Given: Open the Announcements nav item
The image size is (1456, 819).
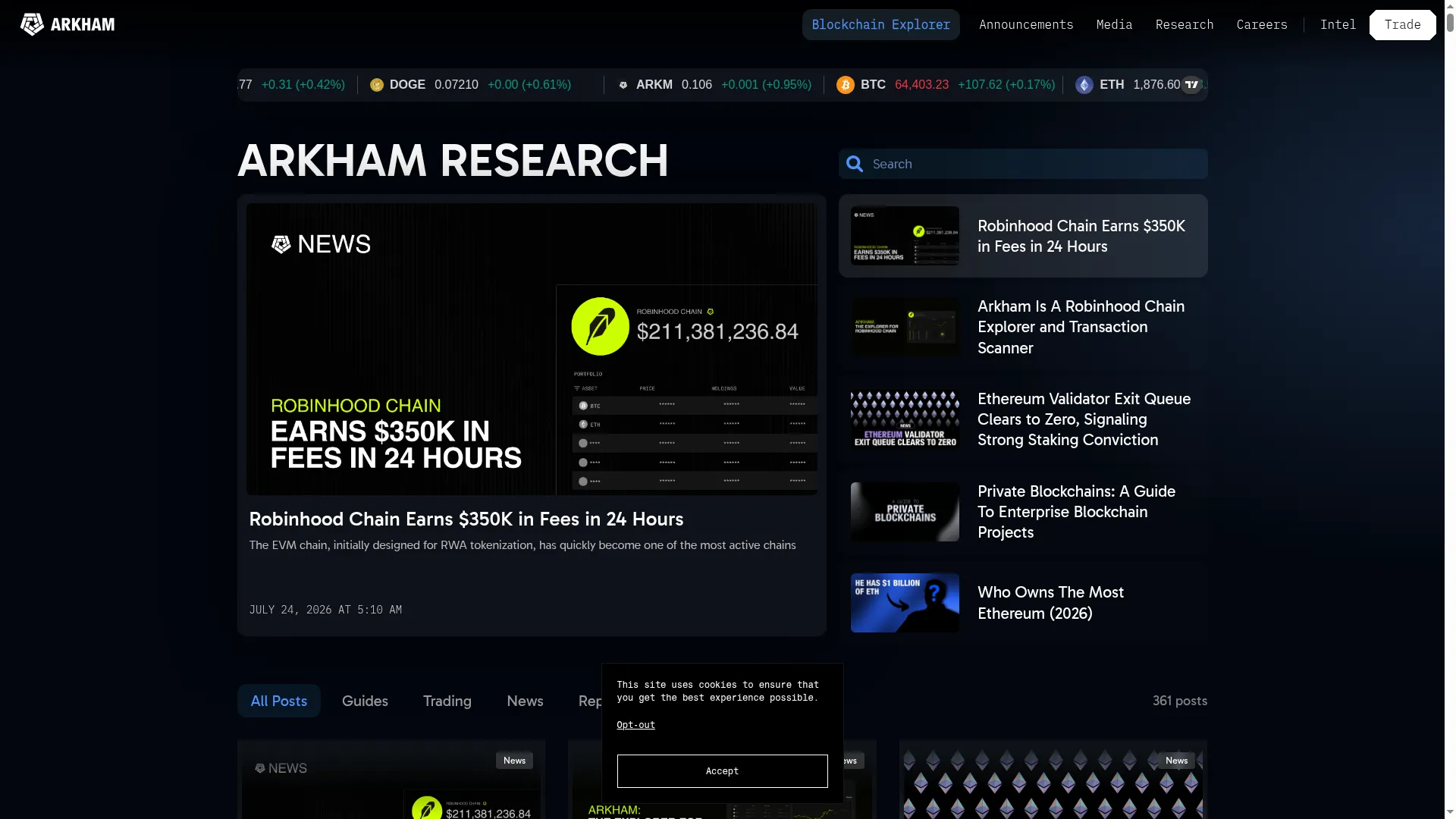Looking at the screenshot, I should click(x=1026, y=24).
